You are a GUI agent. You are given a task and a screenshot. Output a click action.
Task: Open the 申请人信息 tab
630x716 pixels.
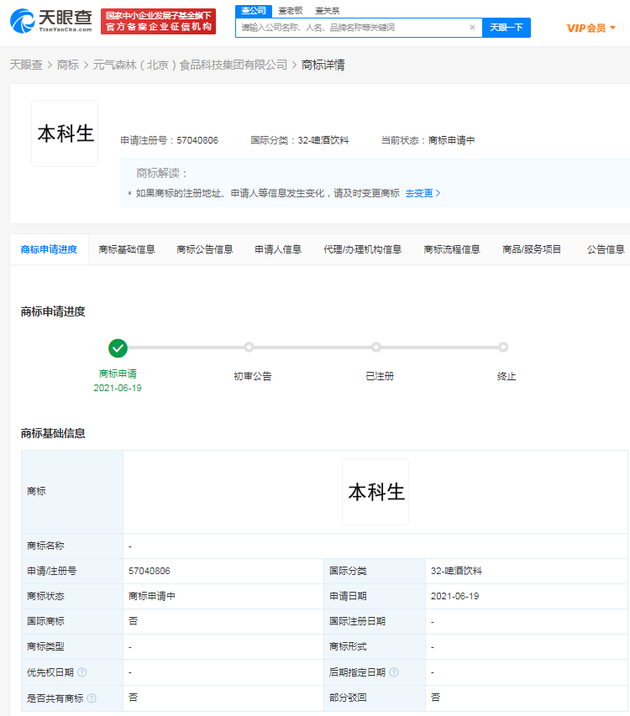[x=278, y=249]
